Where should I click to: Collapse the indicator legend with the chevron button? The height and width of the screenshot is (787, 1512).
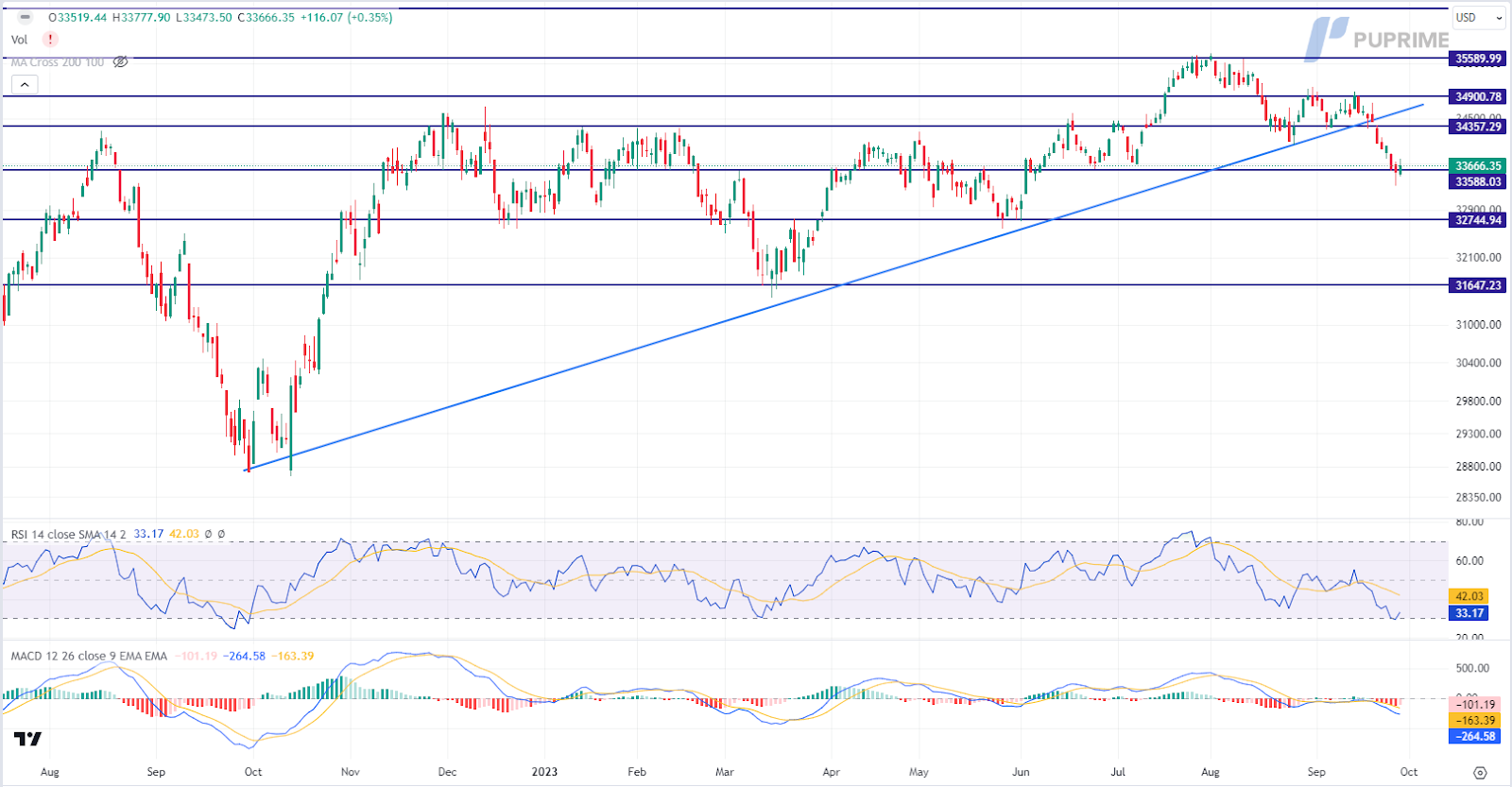click(25, 85)
